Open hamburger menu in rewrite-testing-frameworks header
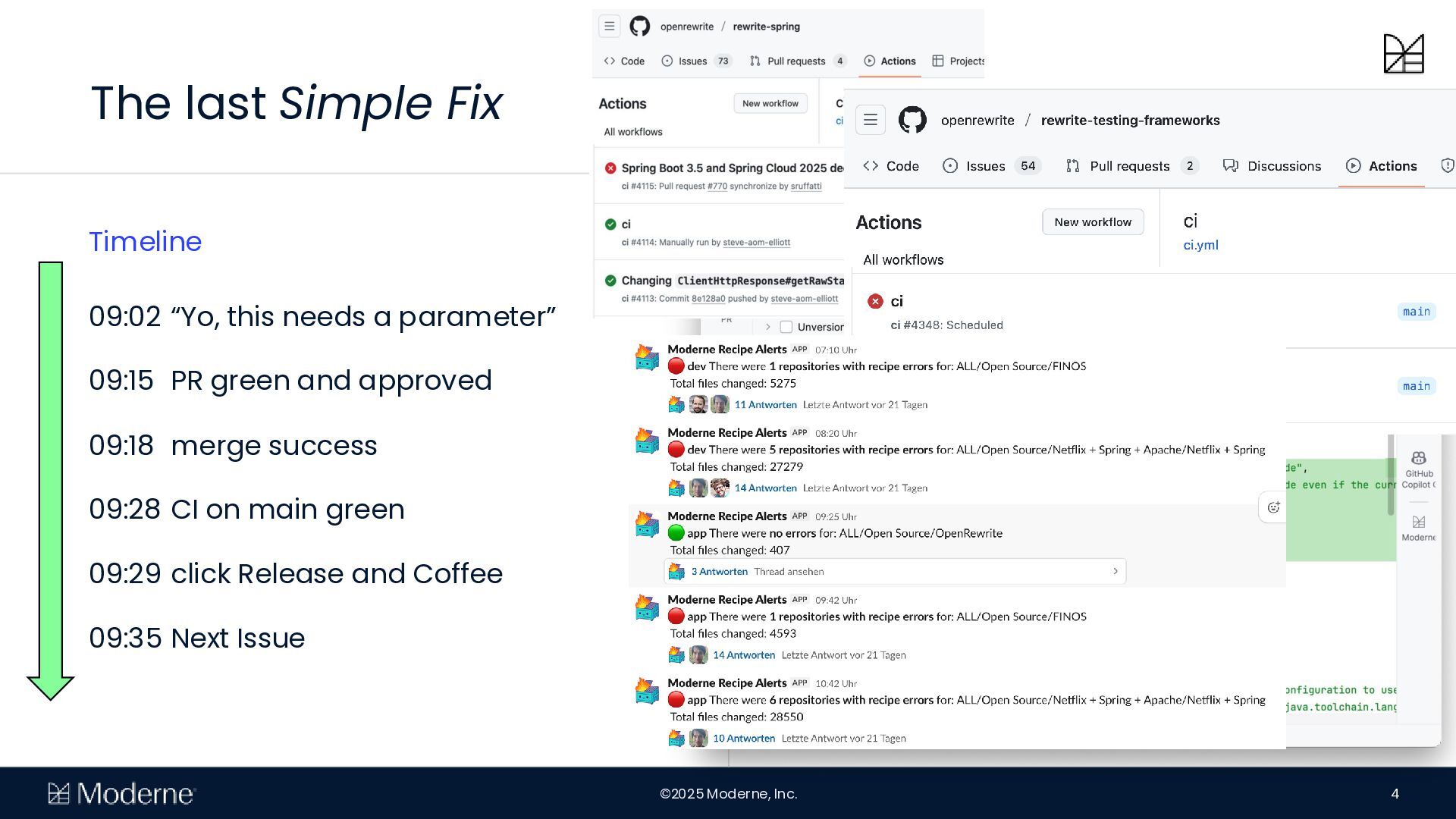The width and height of the screenshot is (1456, 819). click(870, 120)
